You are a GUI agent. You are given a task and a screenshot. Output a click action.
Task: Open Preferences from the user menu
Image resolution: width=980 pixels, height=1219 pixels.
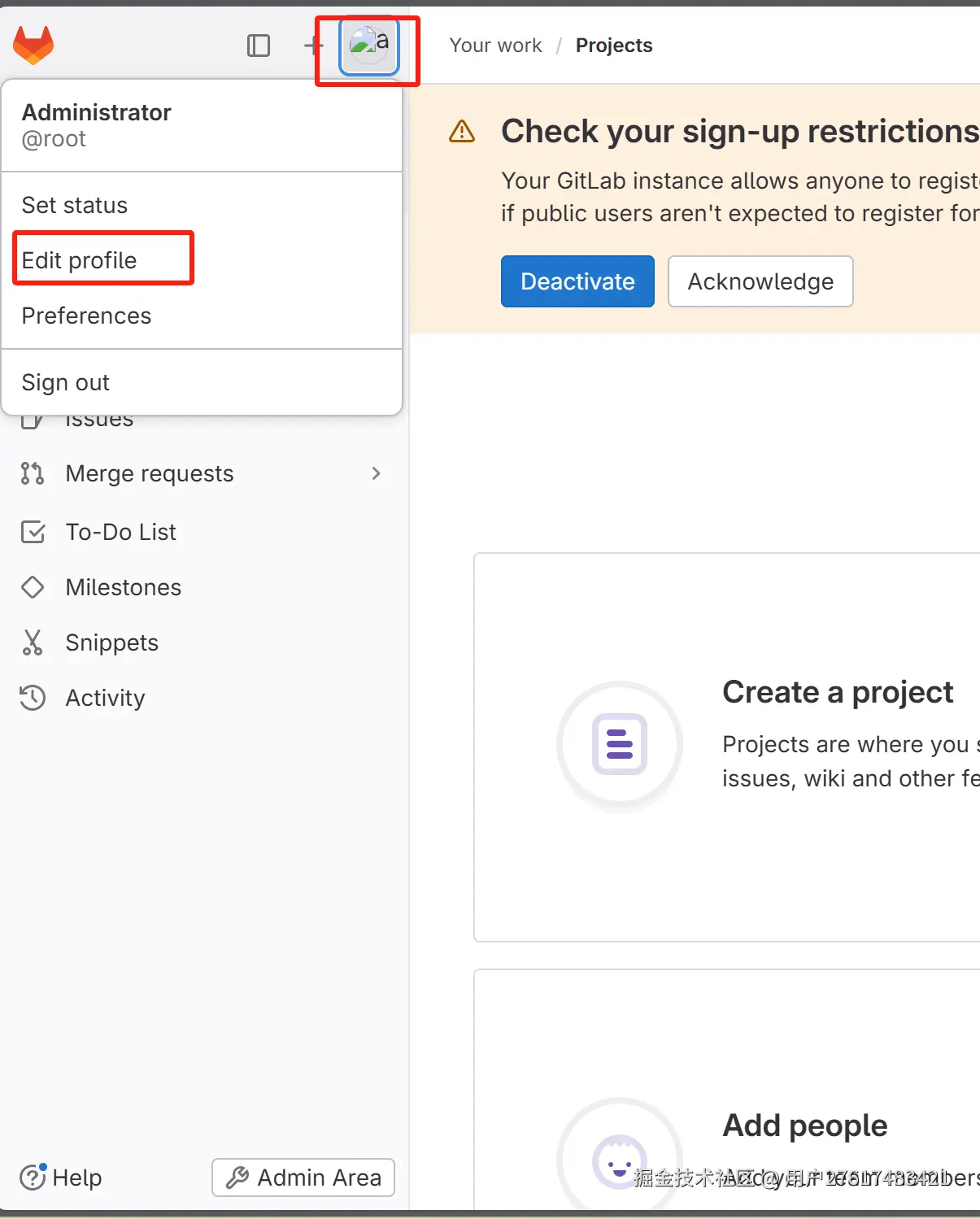click(86, 316)
